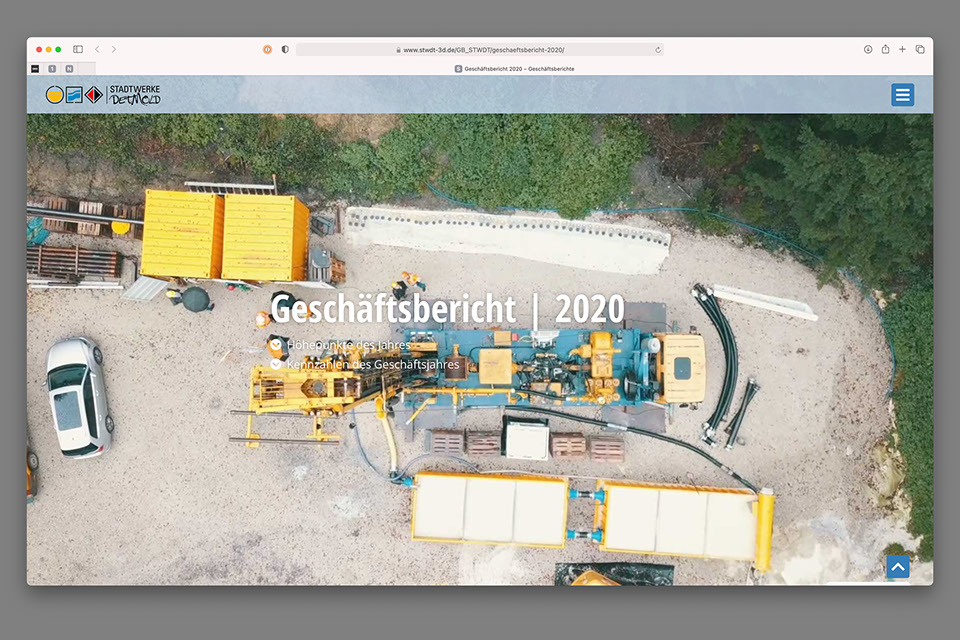Open the hamburger navigation menu

coord(902,95)
